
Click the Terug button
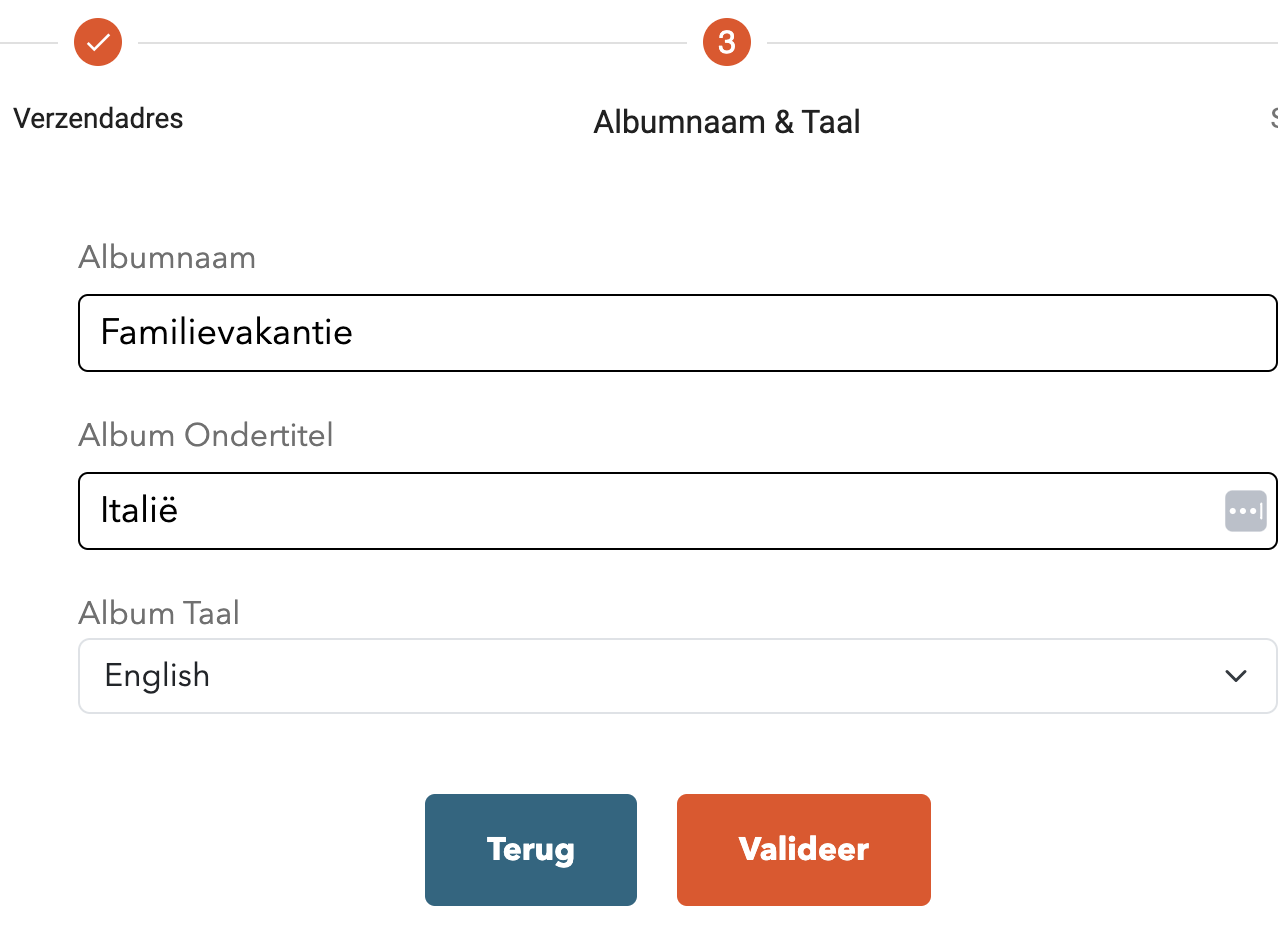point(531,850)
